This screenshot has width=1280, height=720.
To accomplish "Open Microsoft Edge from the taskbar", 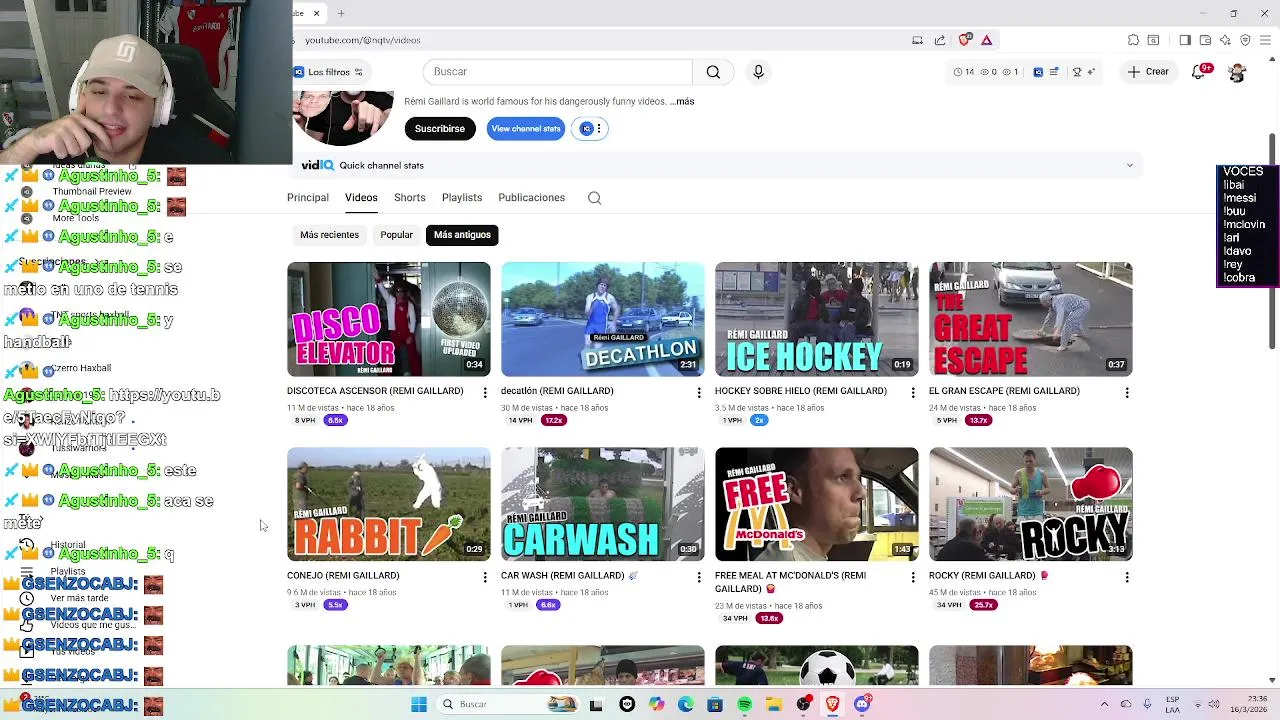I will [685, 704].
